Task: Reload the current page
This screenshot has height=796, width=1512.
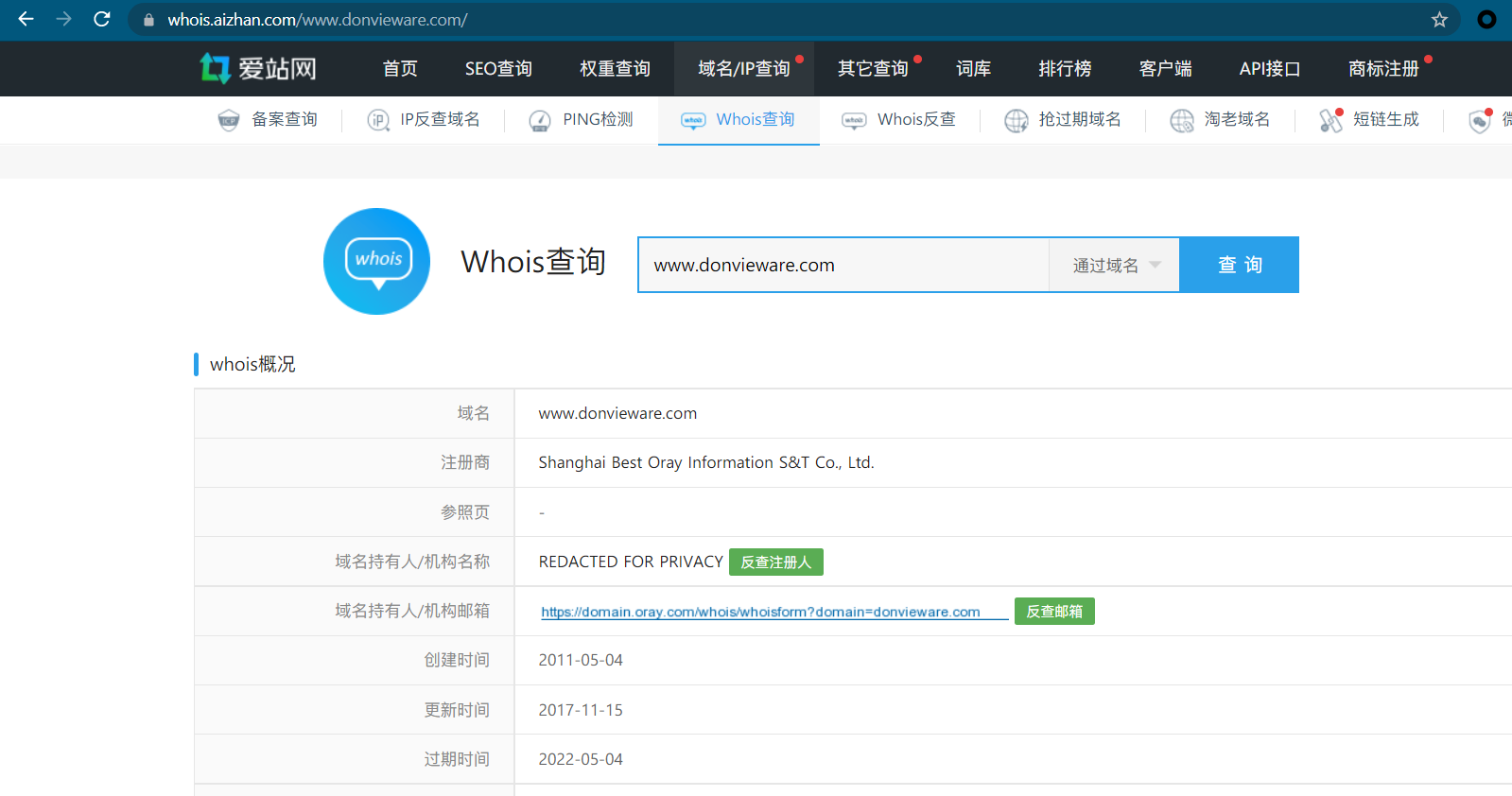Action: click(102, 19)
